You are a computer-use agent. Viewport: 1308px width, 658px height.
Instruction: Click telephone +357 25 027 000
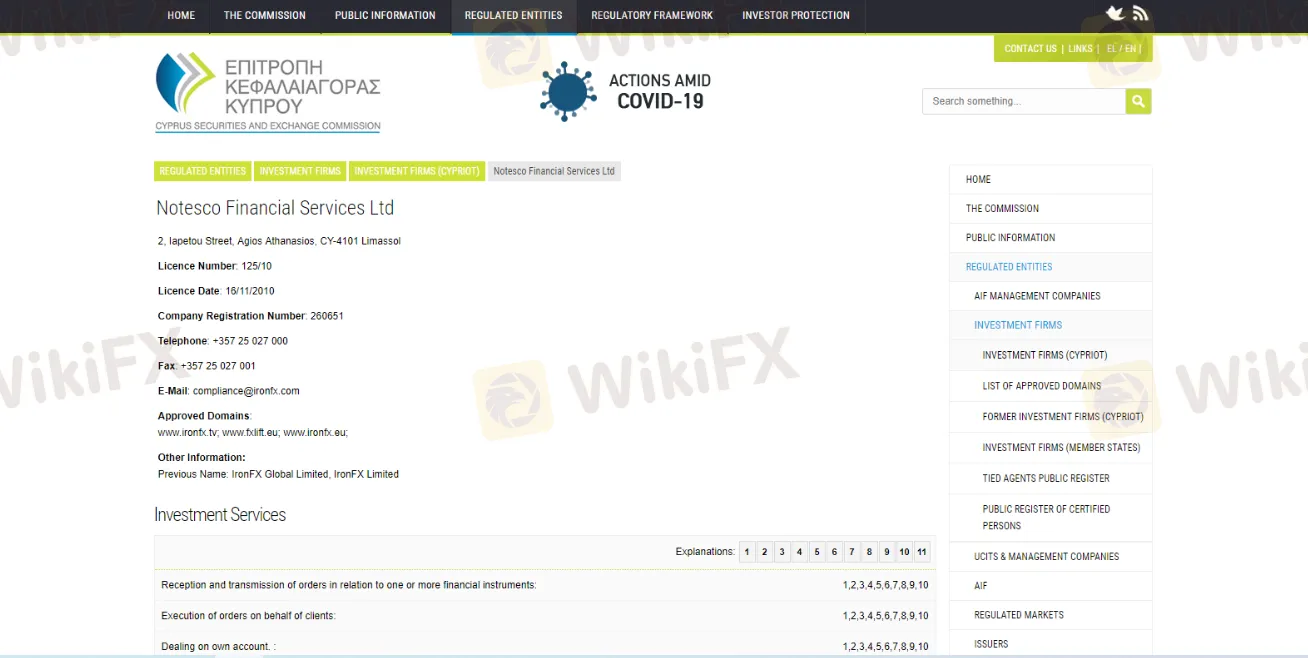pyautogui.click(x=250, y=341)
